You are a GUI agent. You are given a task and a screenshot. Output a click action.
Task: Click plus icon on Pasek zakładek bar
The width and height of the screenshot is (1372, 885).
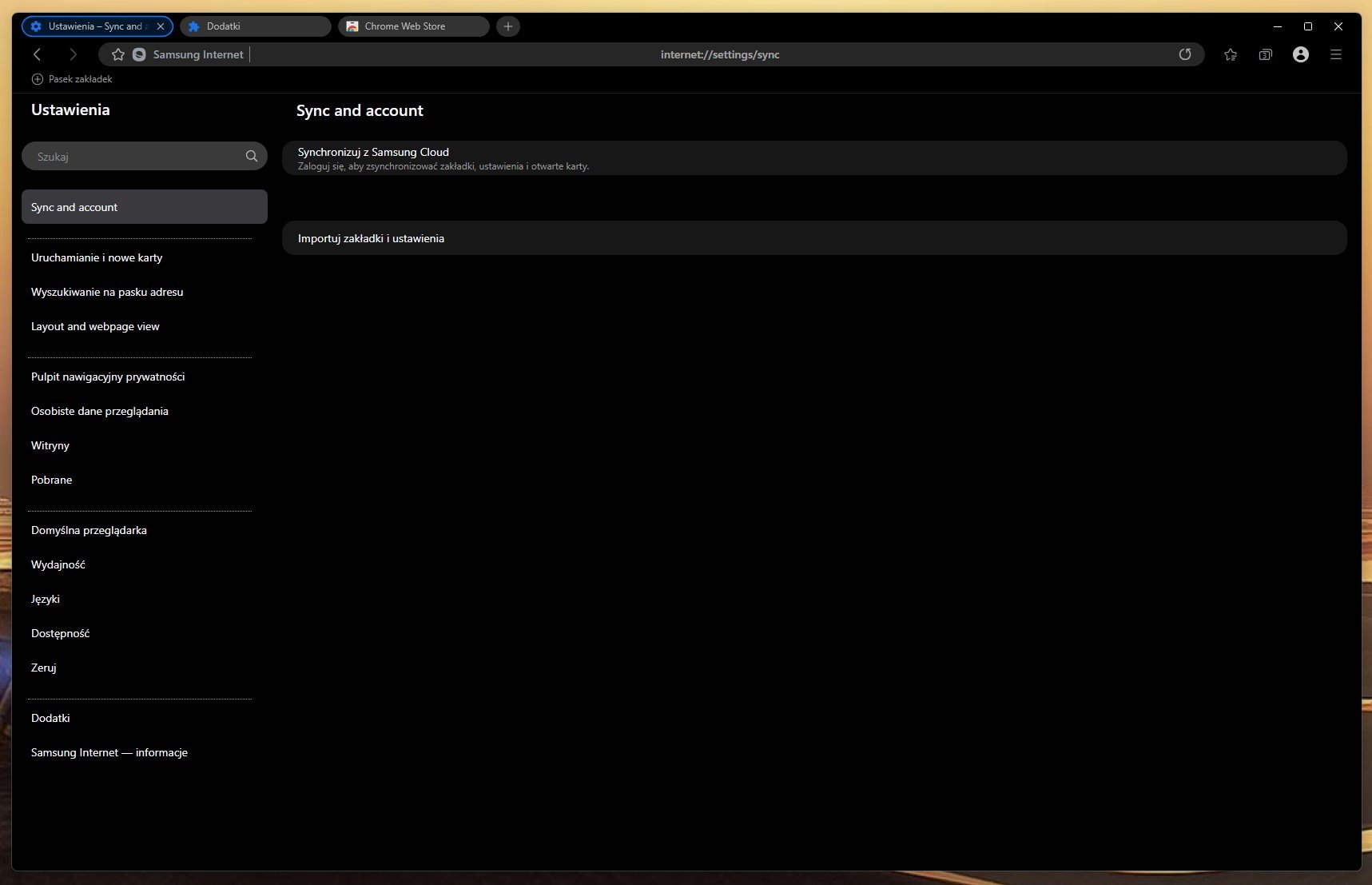pos(38,79)
